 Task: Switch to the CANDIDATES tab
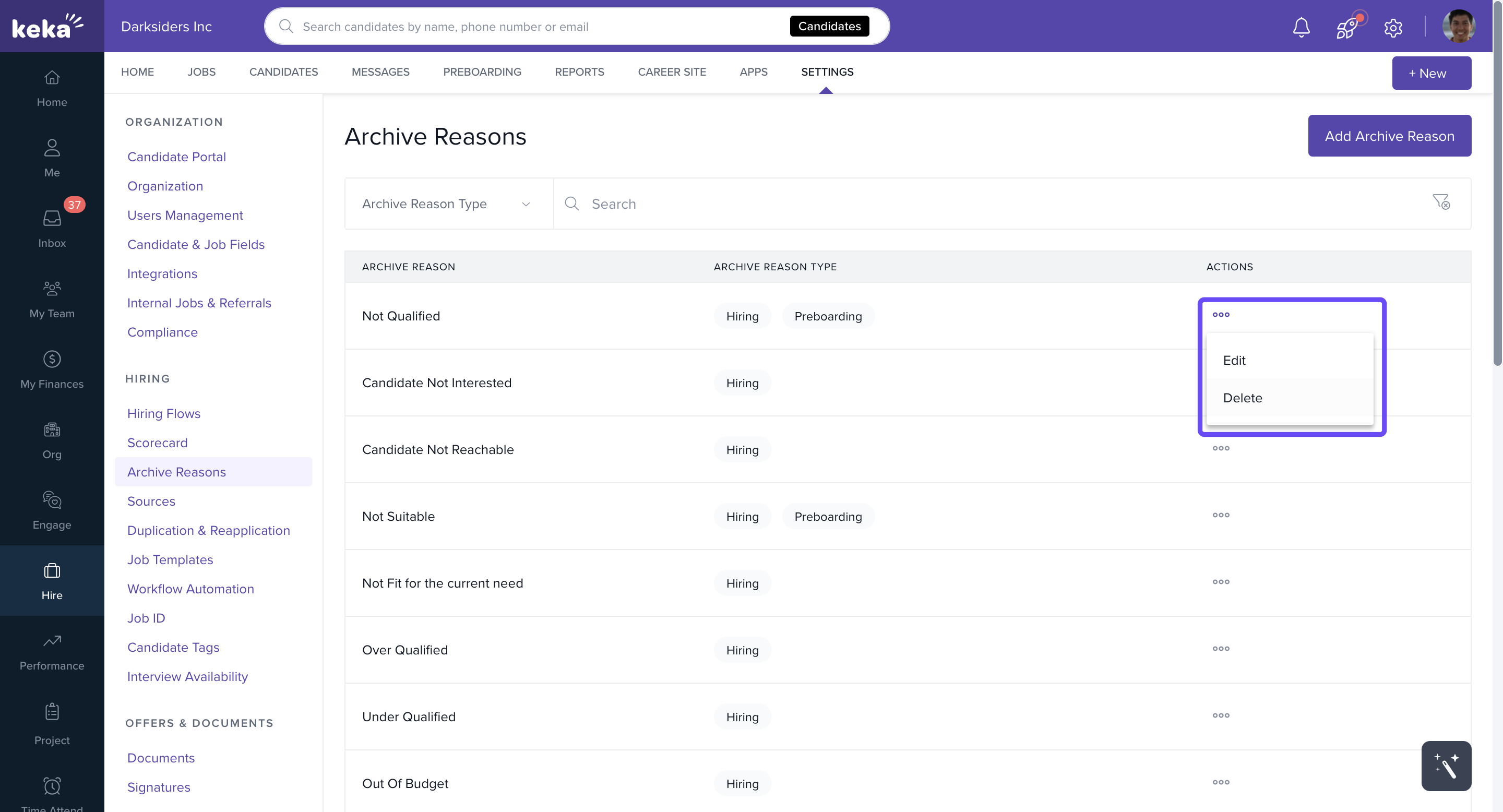(x=283, y=71)
